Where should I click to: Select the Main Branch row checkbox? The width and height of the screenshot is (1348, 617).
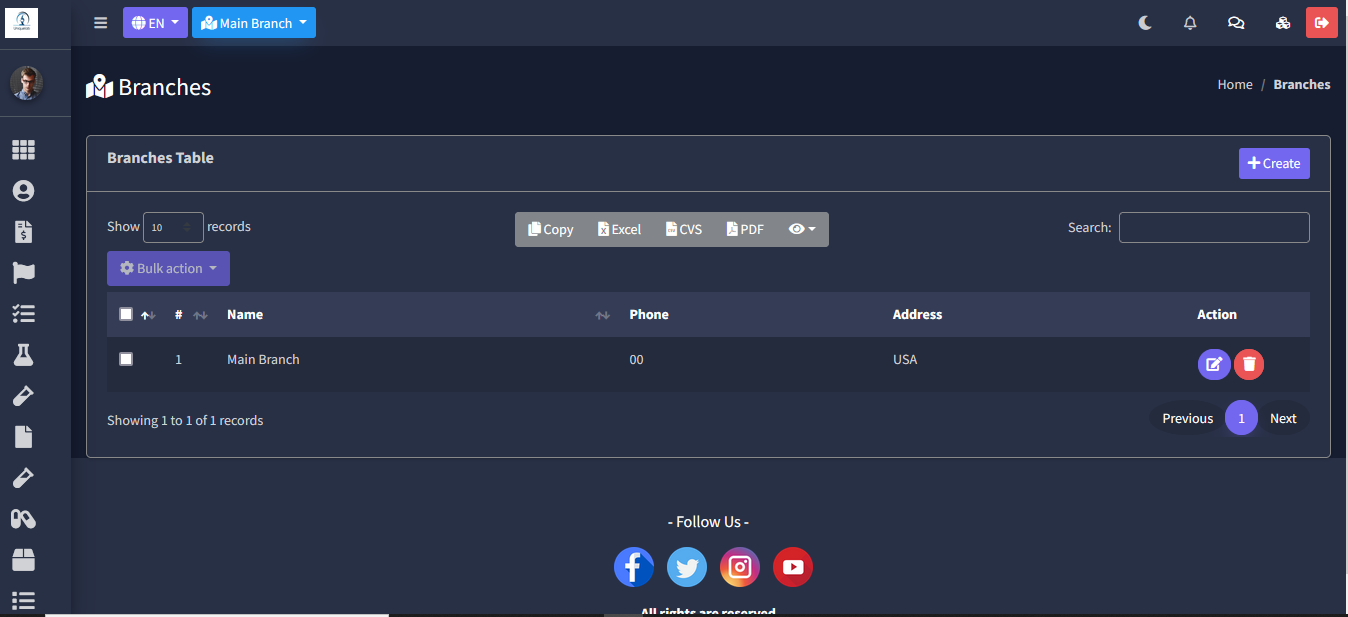[x=126, y=359]
